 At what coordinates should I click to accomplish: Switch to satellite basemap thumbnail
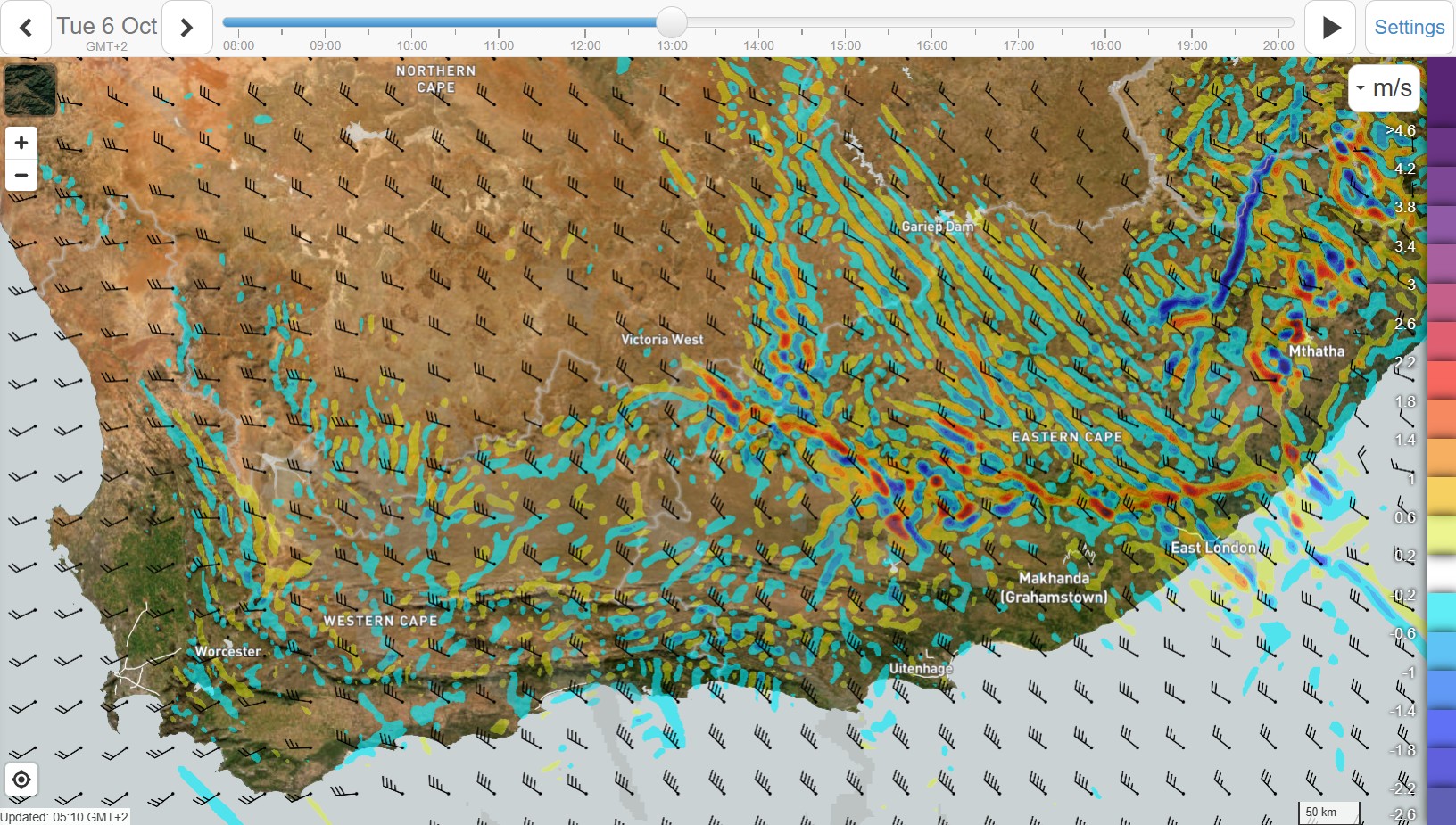30,89
